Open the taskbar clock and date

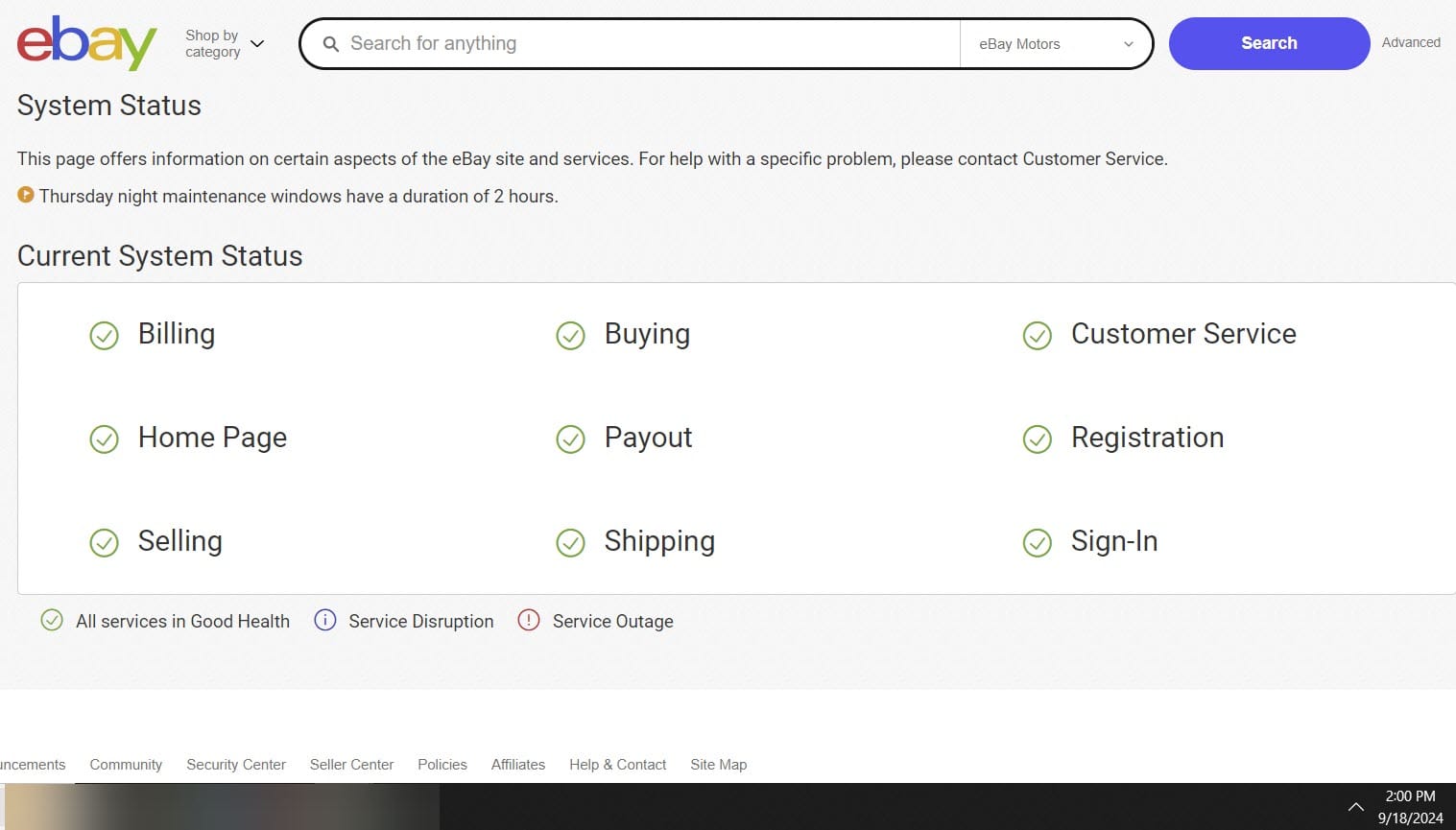coord(1410,807)
